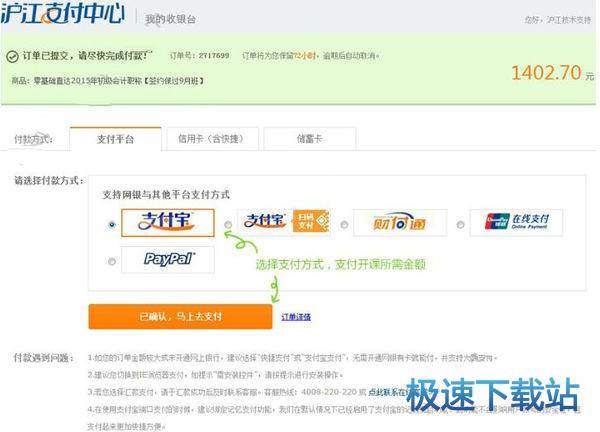Click the 沪江支付中心 logo
The width and height of the screenshot is (600, 432).
(63, 13)
